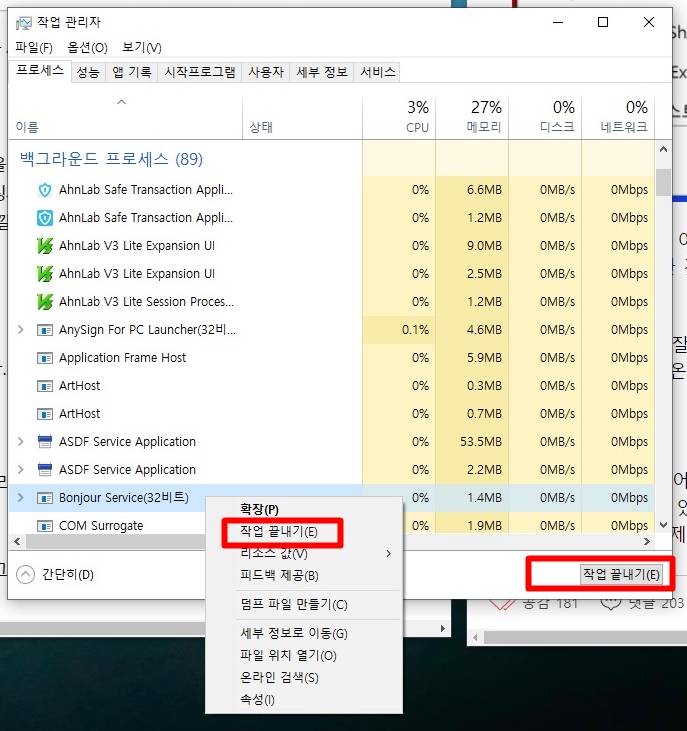Click the 53.5MB memory value
Image resolution: width=687 pixels, height=731 pixels.
(481, 441)
